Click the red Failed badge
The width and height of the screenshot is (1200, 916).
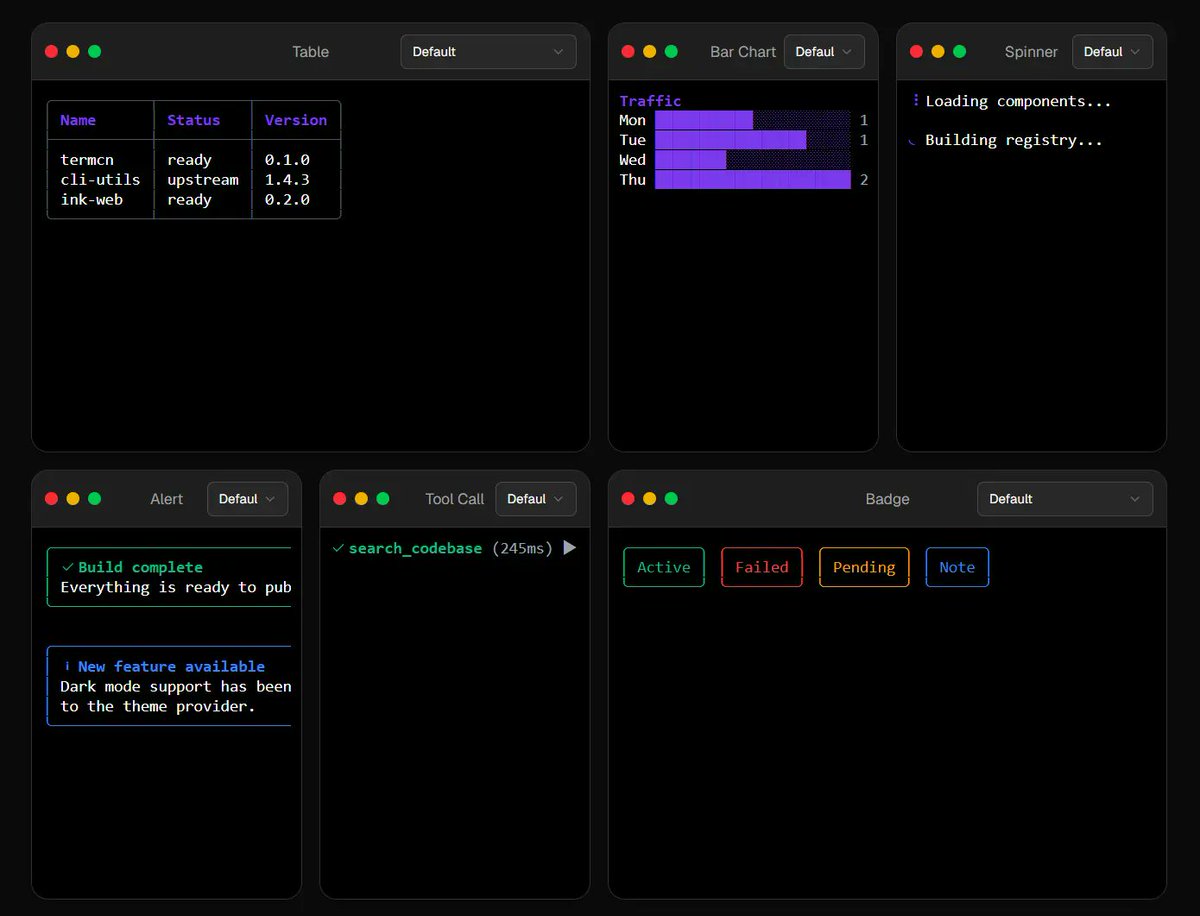[762, 567]
